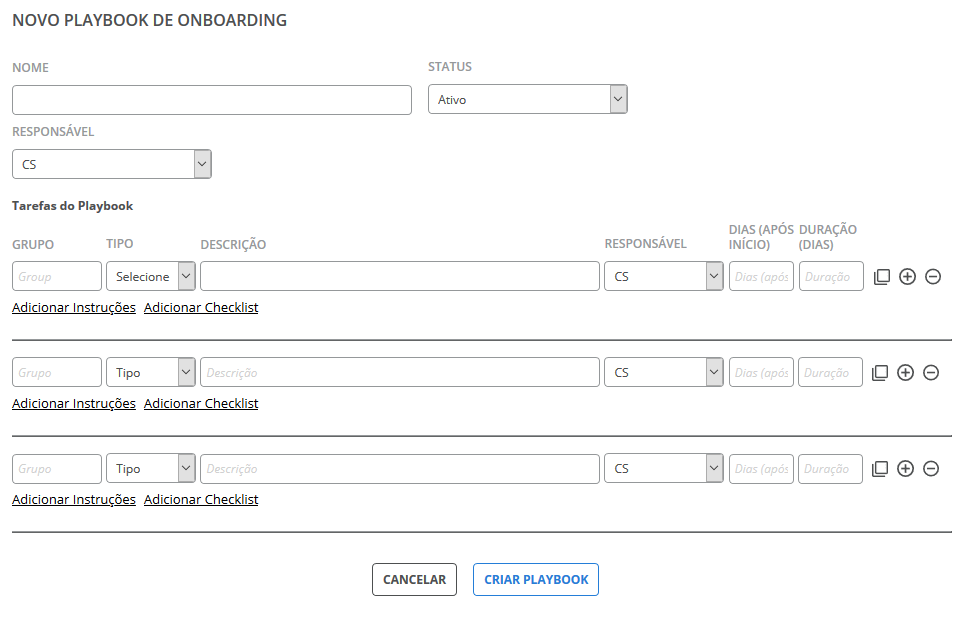
Task: Focus the Nome input field
Action: tap(212, 100)
